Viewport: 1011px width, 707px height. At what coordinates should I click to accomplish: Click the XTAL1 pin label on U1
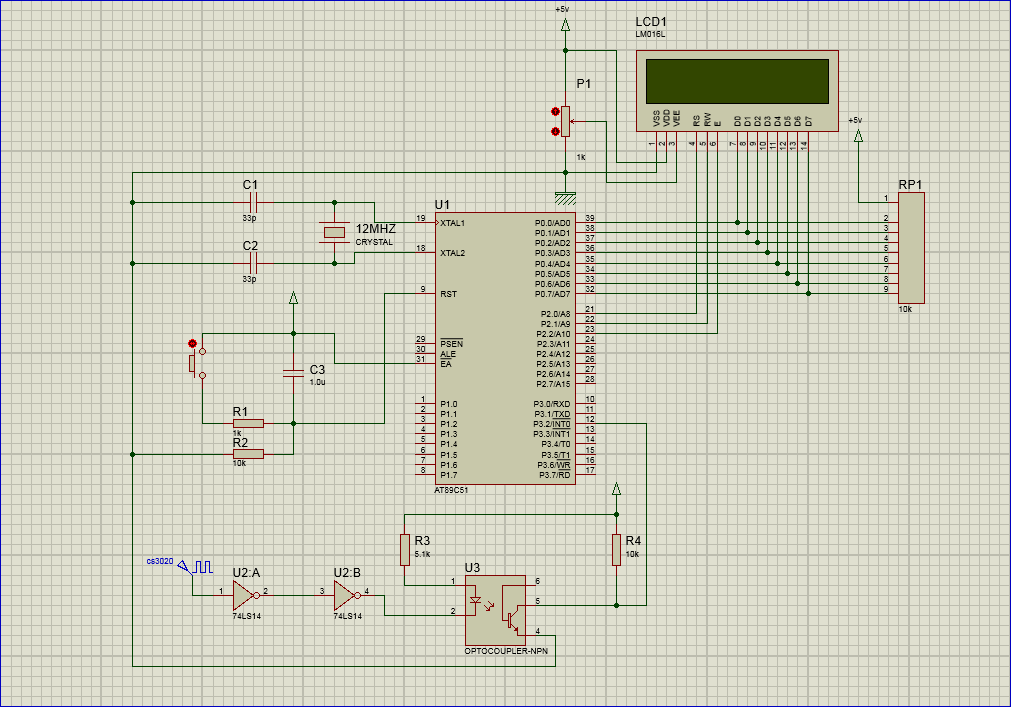tap(453, 223)
